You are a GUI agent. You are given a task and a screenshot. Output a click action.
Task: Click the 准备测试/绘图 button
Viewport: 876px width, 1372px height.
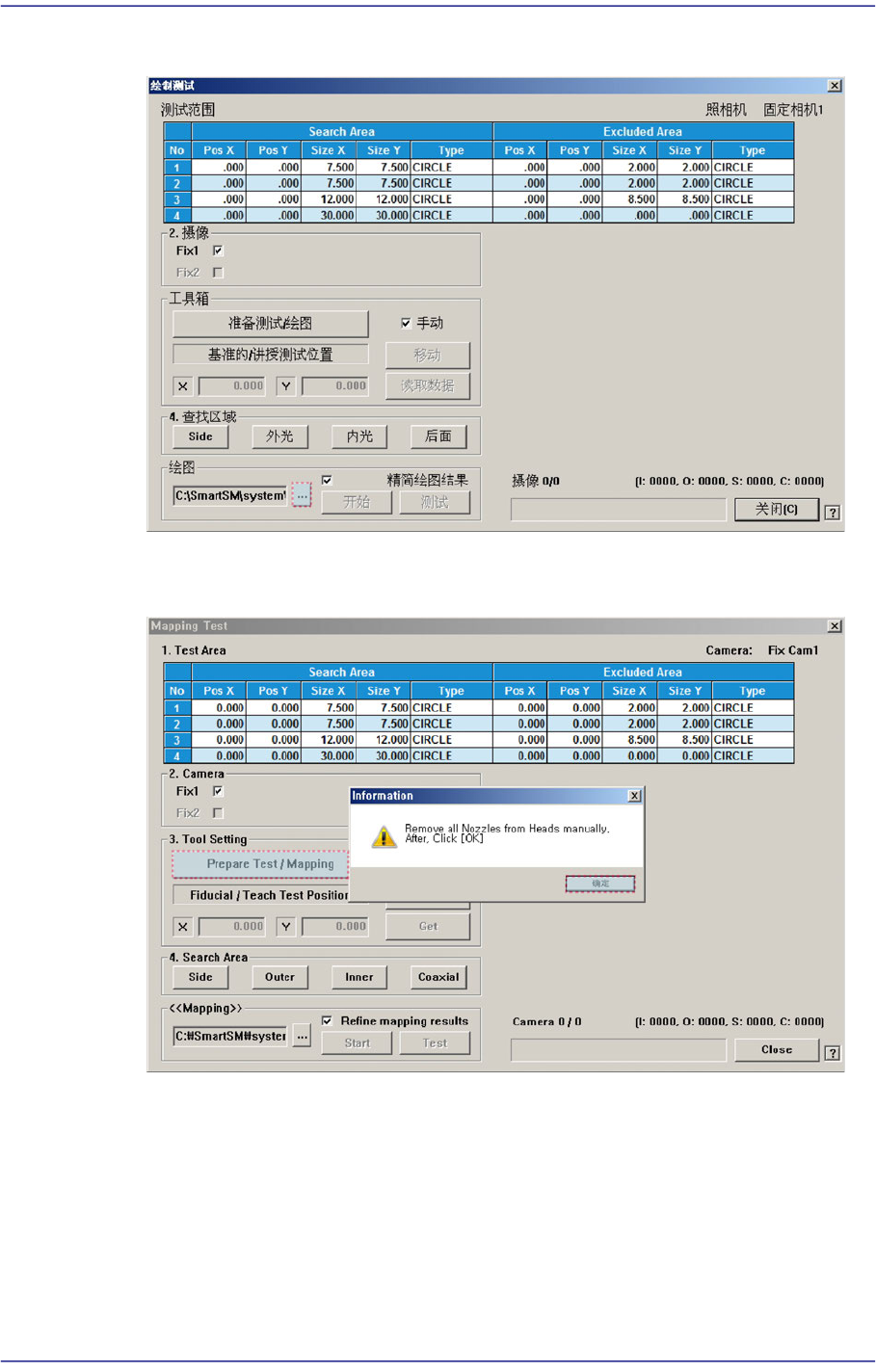coord(271,324)
